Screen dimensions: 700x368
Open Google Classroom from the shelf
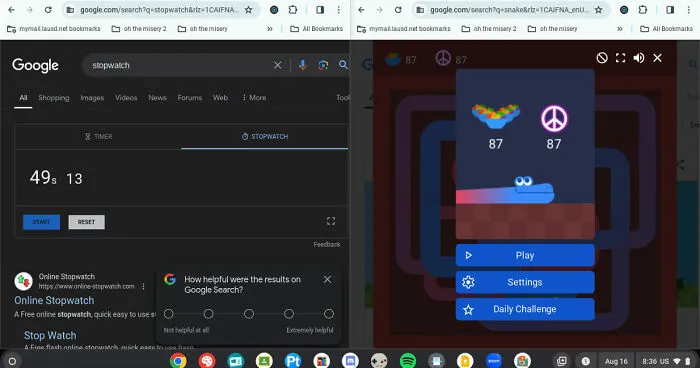coord(264,360)
